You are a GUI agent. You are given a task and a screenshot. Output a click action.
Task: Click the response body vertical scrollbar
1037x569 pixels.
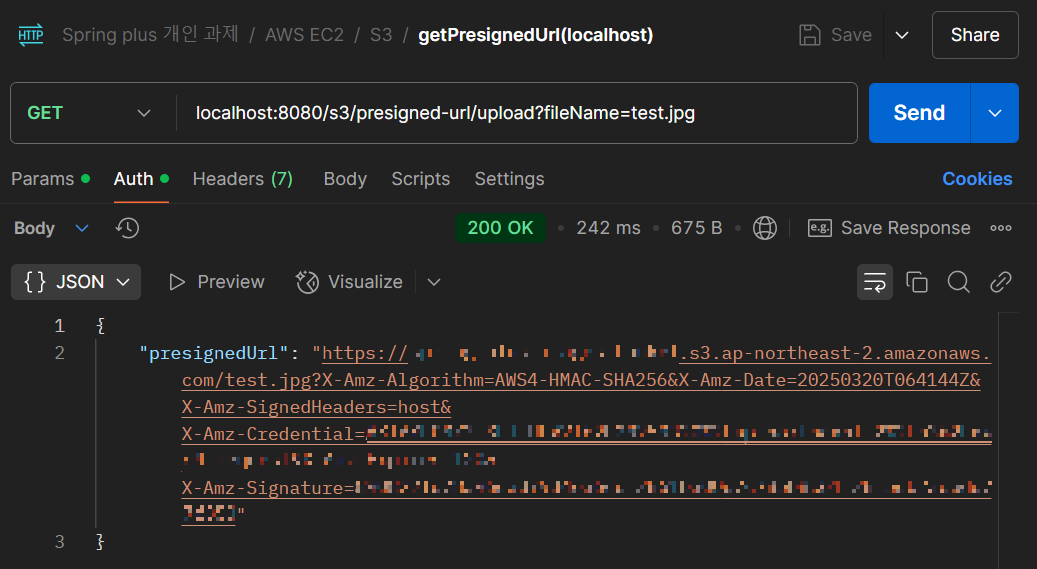click(1008, 440)
